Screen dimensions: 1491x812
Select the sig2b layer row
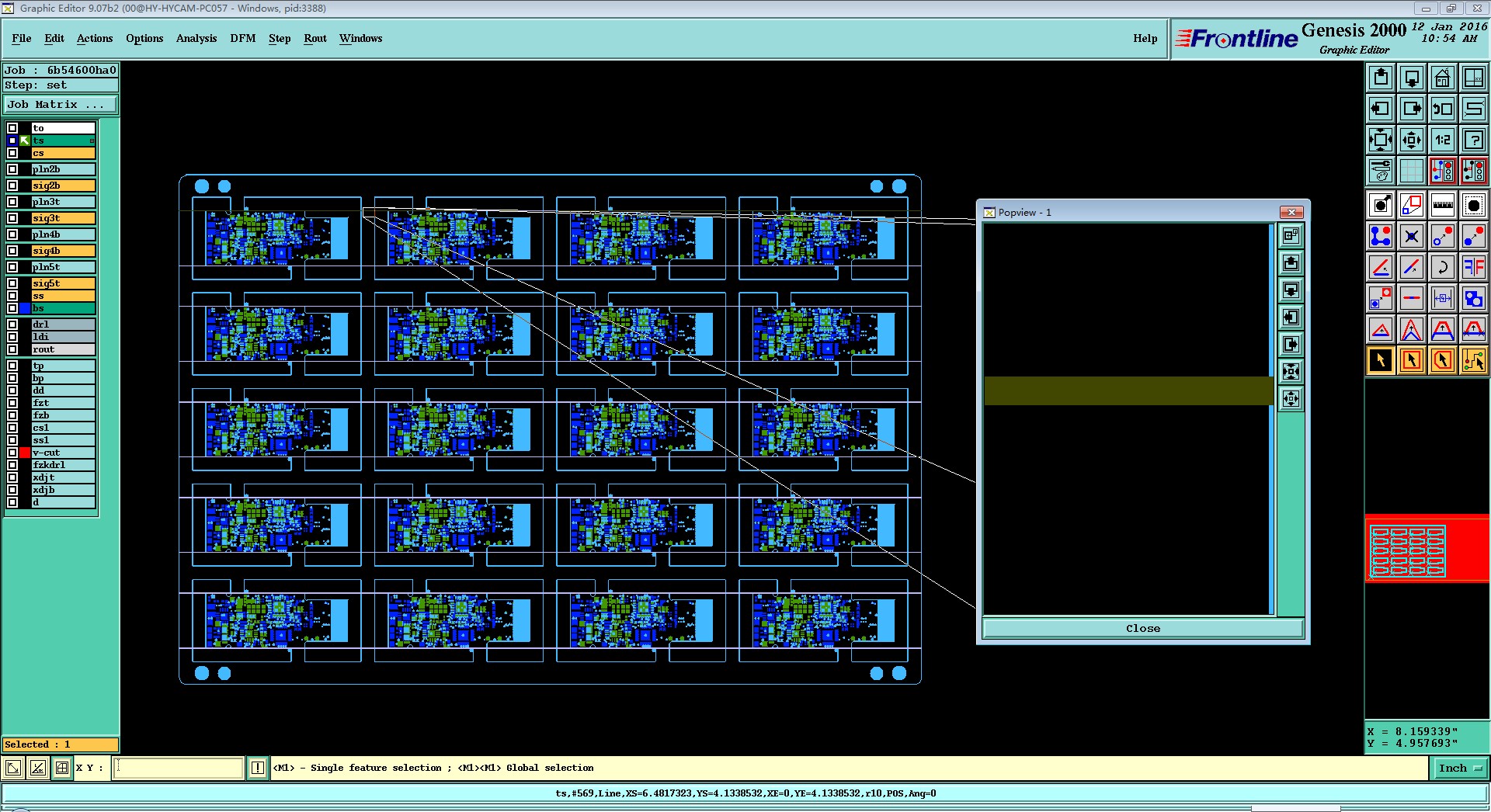point(64,186)
